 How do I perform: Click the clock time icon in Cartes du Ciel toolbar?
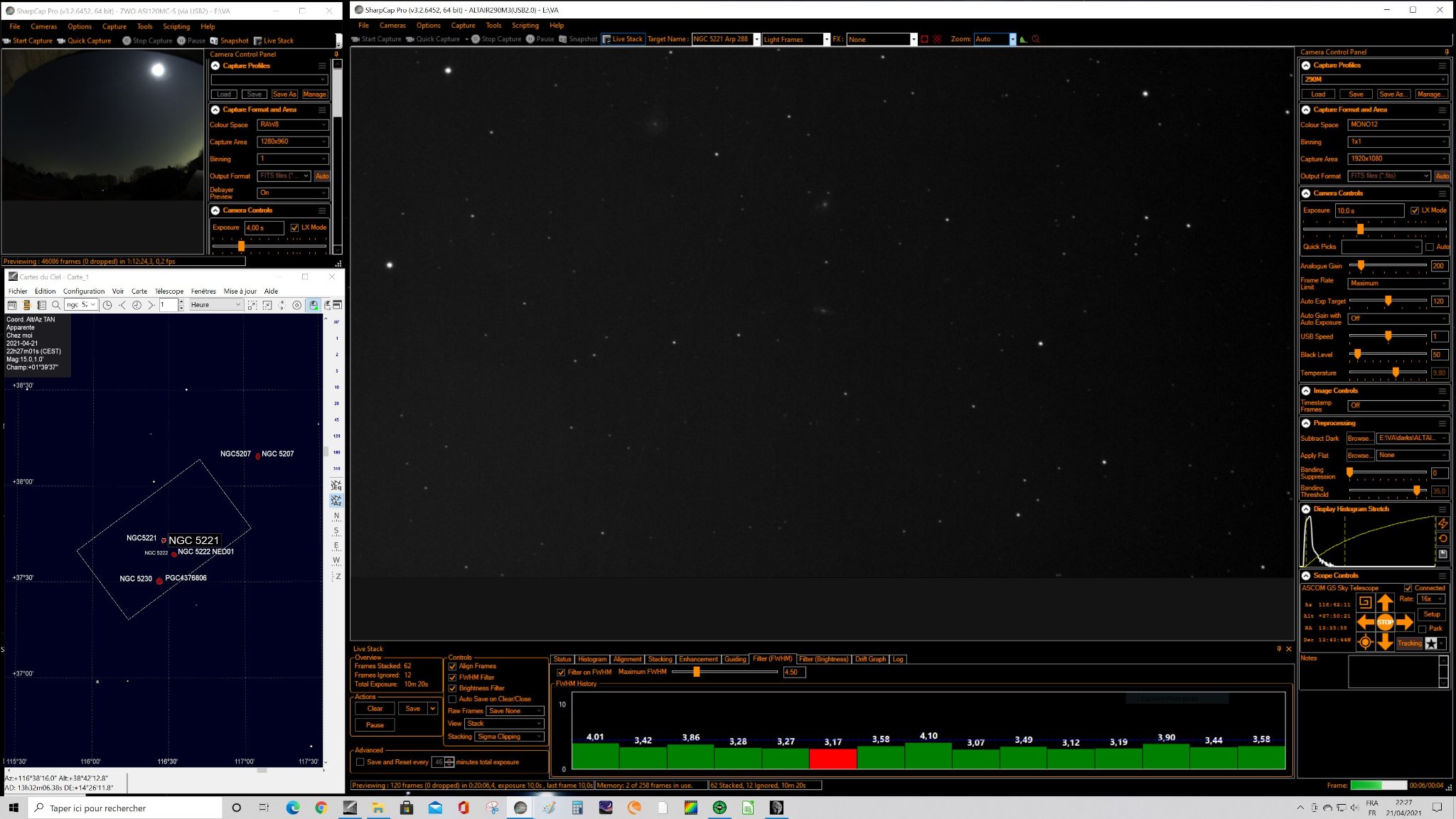click(107, 305)
